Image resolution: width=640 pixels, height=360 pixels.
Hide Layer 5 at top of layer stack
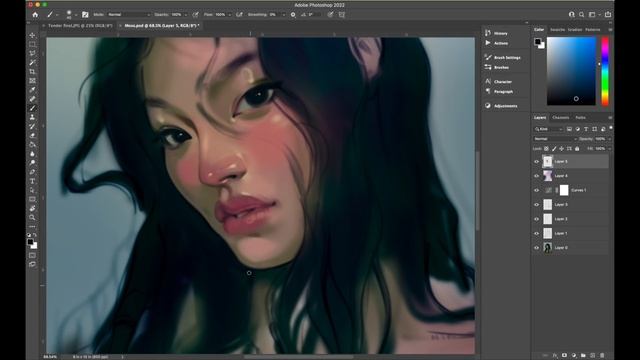537,162
